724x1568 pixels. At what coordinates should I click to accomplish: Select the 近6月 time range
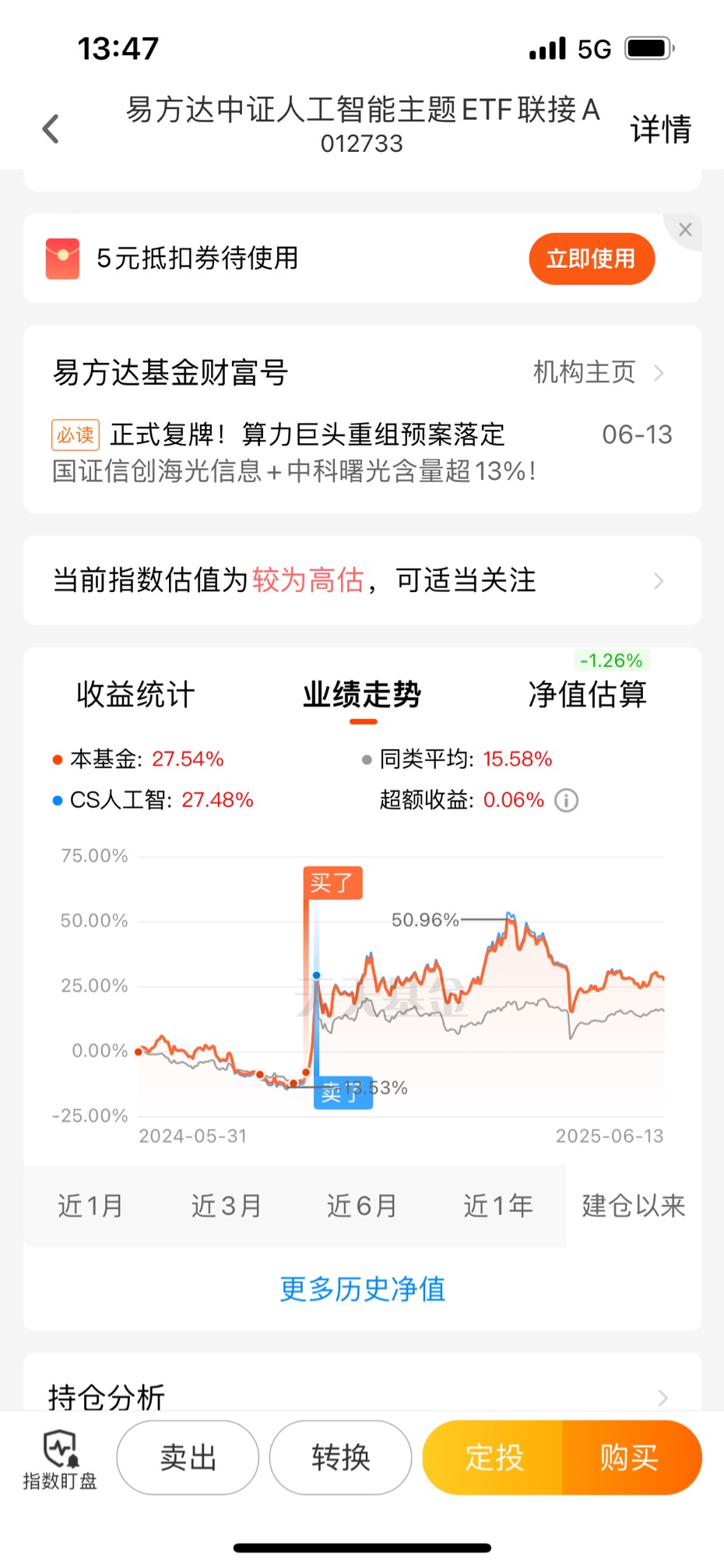click(362, 1206)
